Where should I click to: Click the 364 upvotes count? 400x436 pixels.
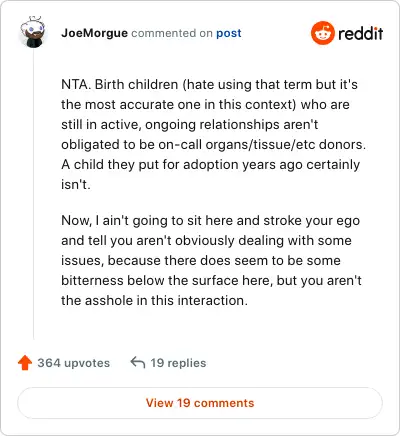74,363
